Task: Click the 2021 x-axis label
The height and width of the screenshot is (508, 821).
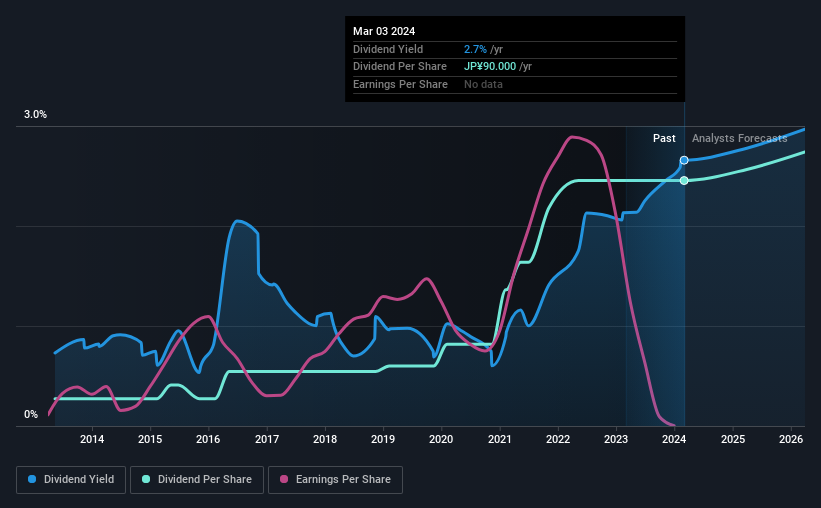Action: click(x=500, y=439)
